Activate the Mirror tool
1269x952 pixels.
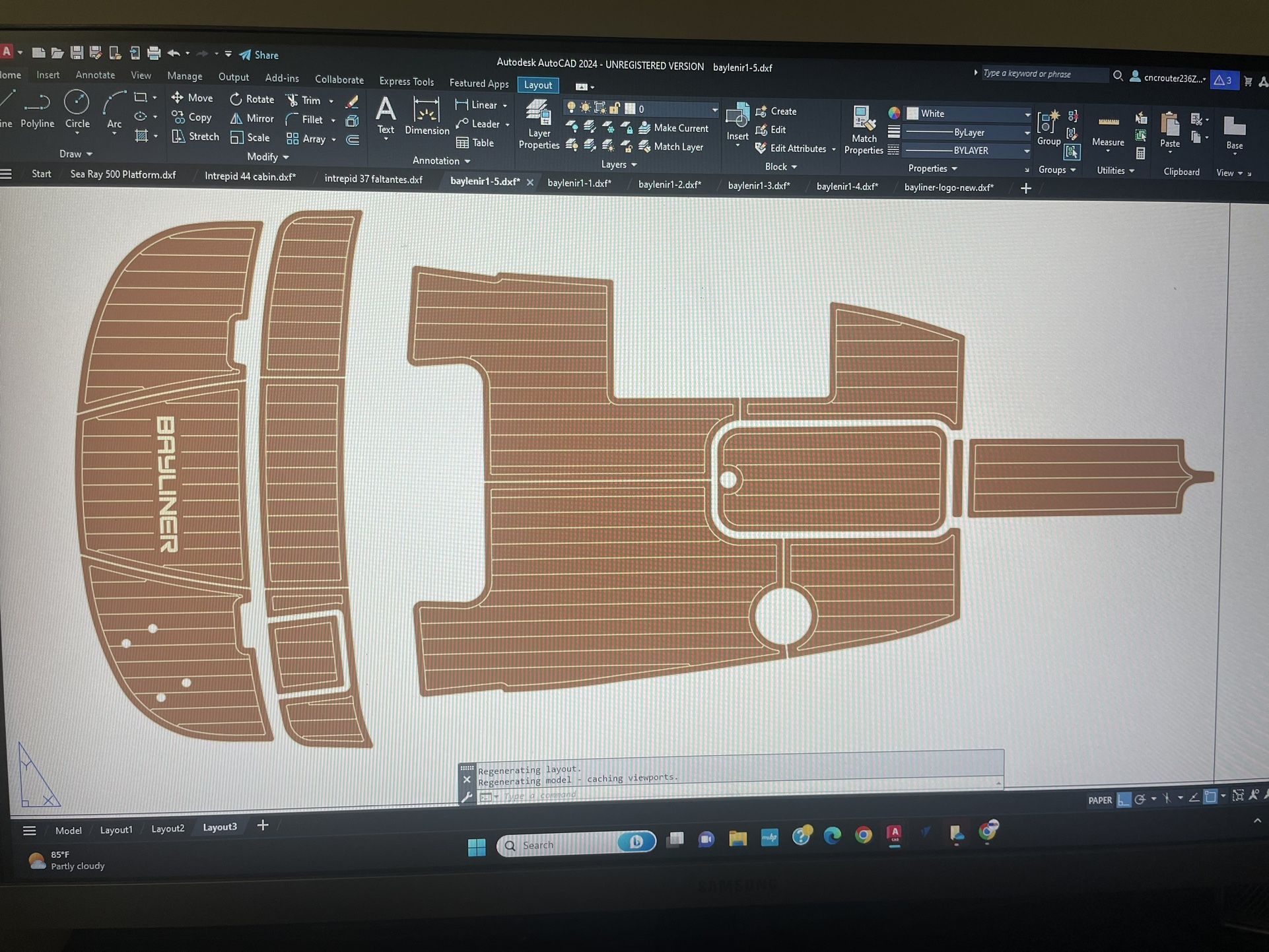click(252, 118)
